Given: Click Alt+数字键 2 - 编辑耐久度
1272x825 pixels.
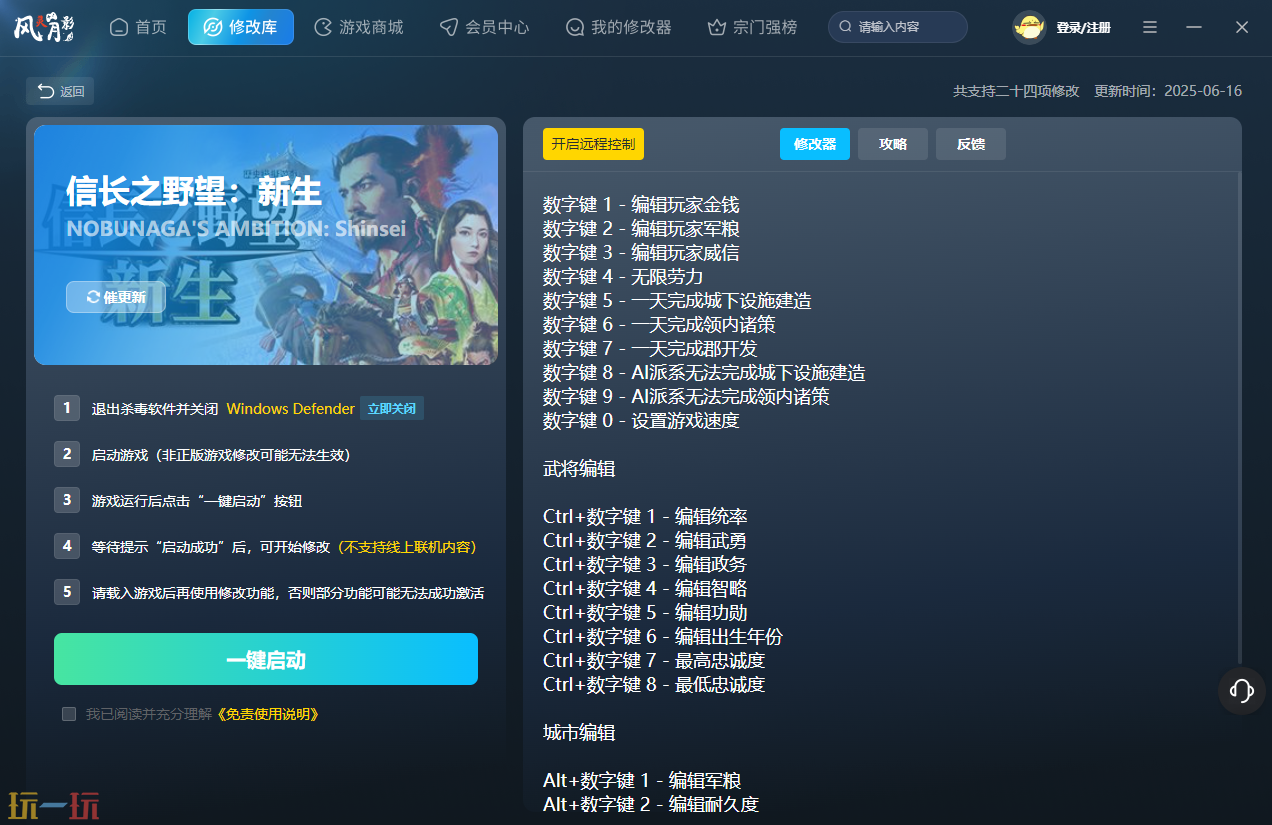Looking at the screenshot, I should point(651,805).
